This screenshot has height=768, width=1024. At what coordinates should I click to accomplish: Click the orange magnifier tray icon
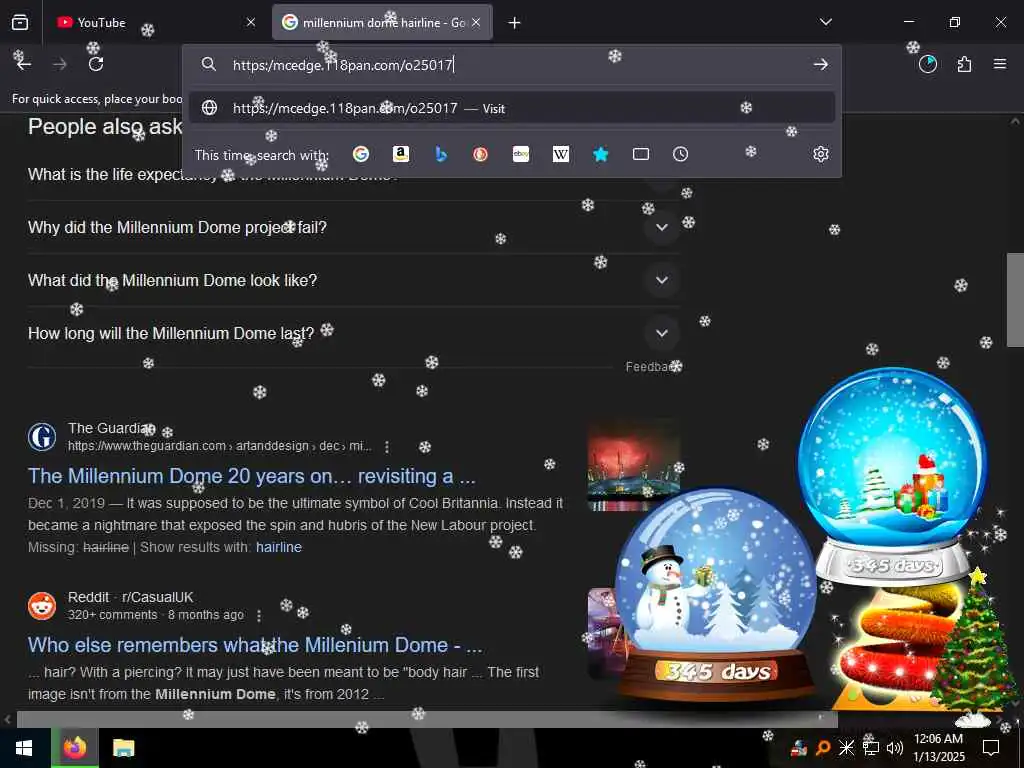[x=823, y=748]
